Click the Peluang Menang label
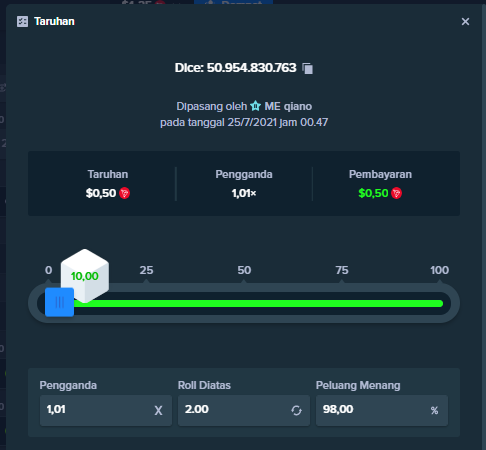 pos(358,385)
